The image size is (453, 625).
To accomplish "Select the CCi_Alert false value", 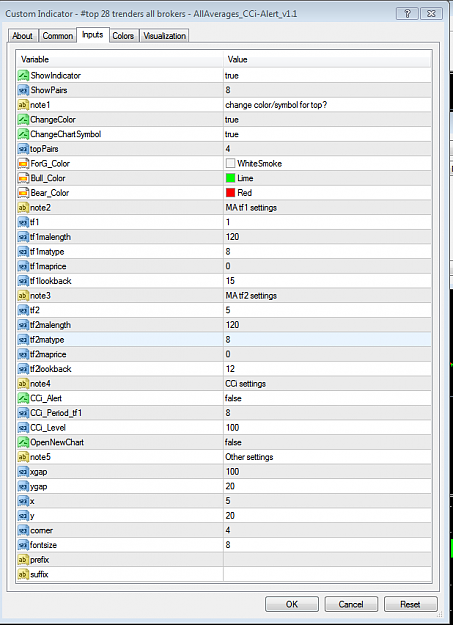I will click(233, 398).
